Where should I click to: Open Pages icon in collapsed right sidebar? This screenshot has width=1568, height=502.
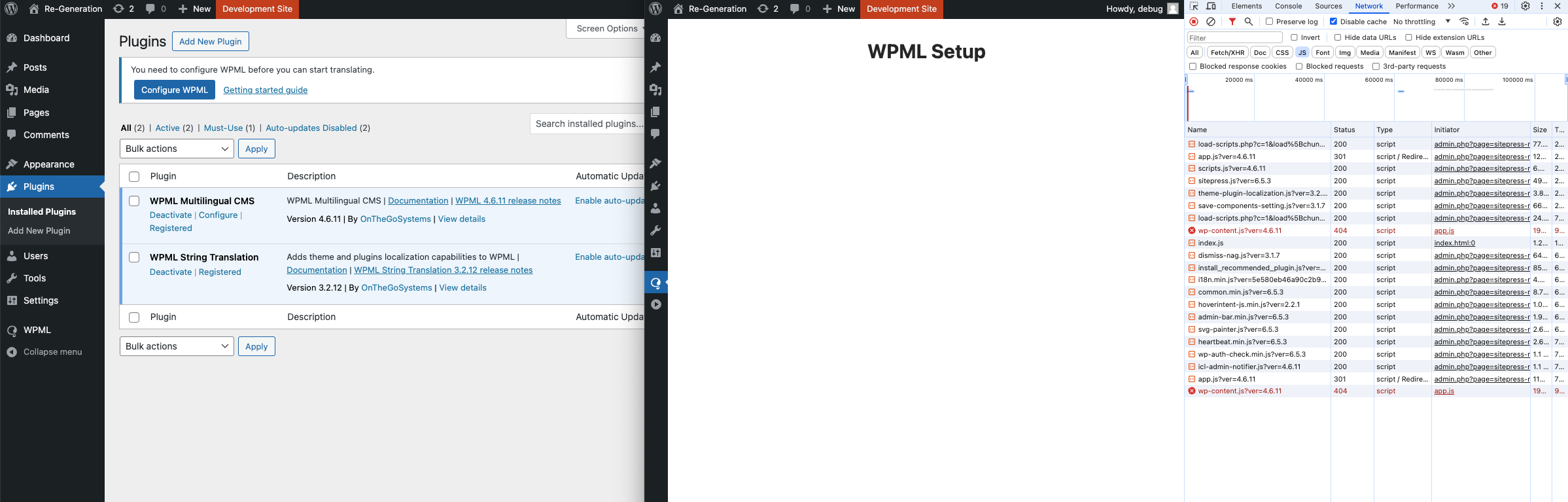pos(655,112)
